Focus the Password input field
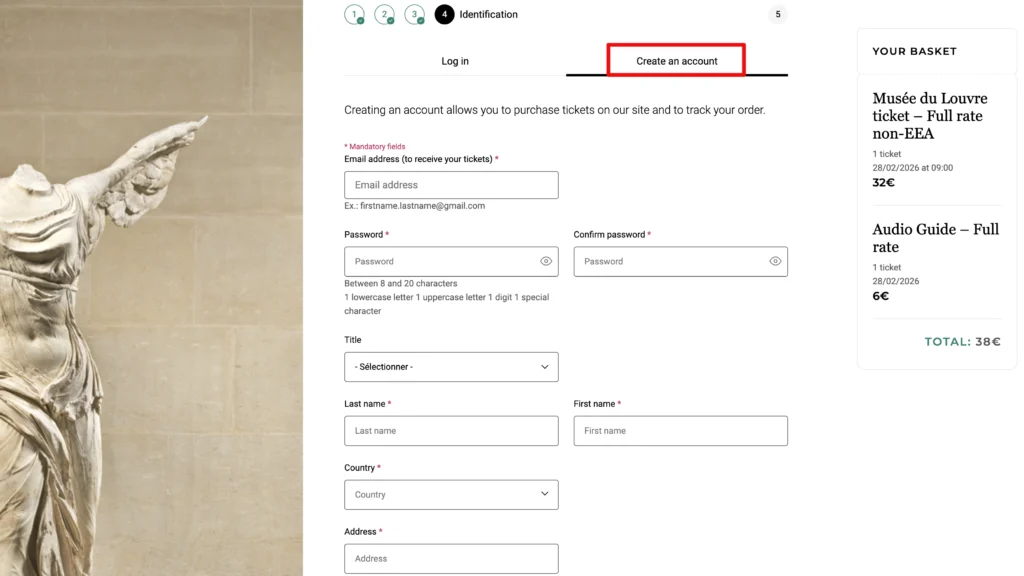This screenshot has height=576, width=1024. pyautogui.click(x=440, y=261)
